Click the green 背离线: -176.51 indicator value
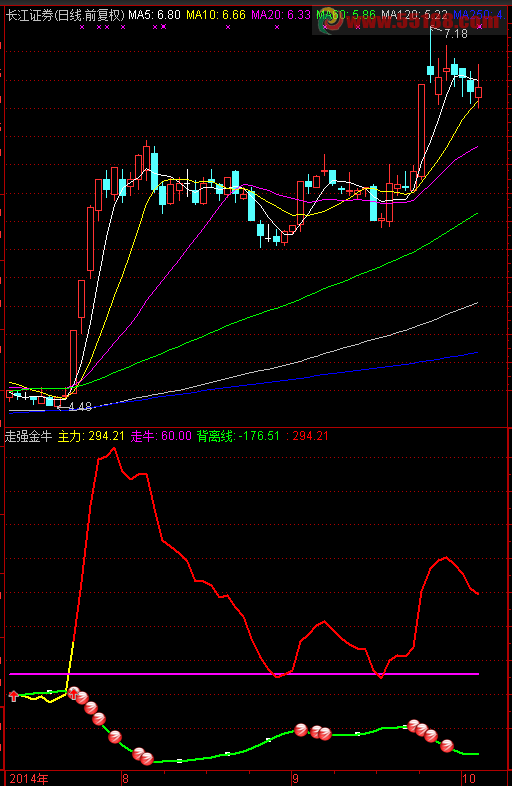The width and height of the screenshot is (512, 786). point(238,436)
